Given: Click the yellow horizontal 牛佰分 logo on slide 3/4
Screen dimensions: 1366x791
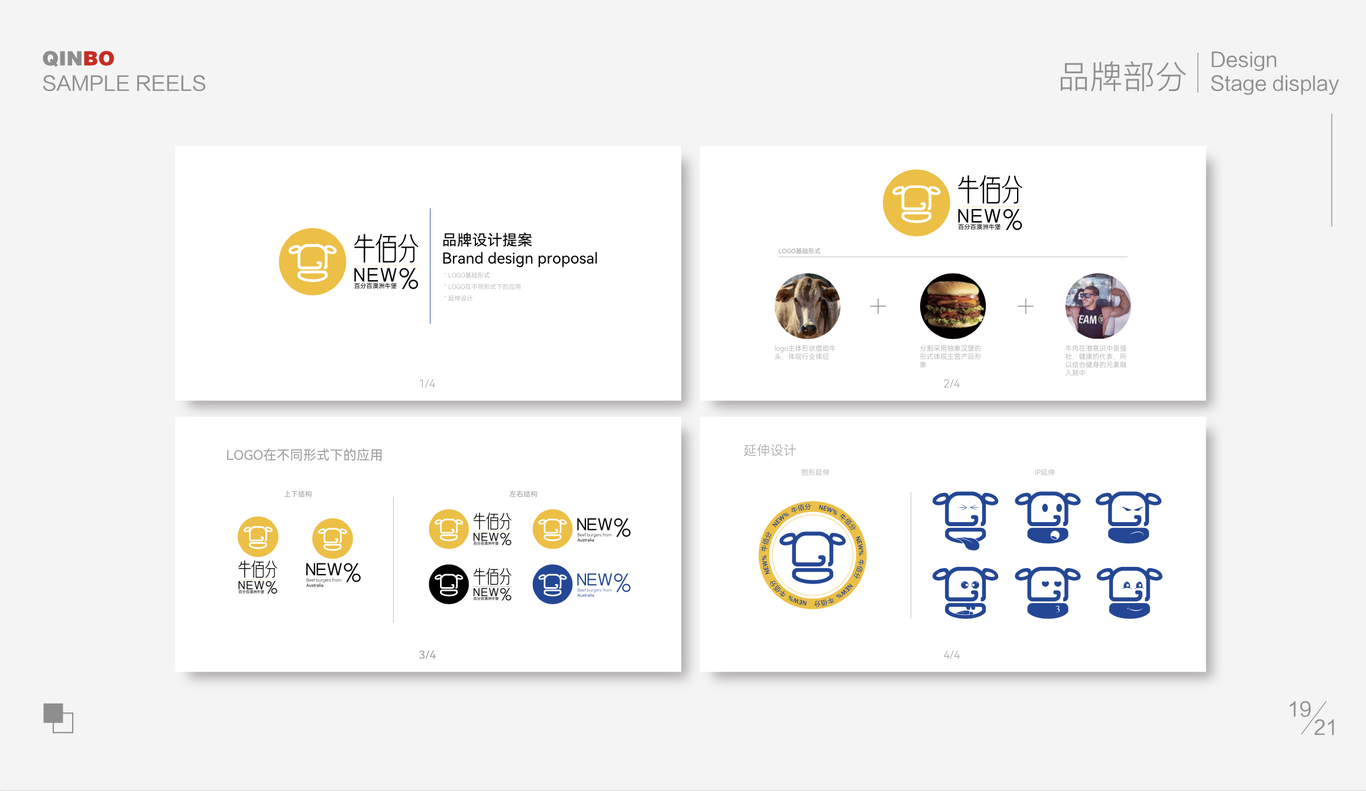Looking at the screenshot, I should pos(470,529).
